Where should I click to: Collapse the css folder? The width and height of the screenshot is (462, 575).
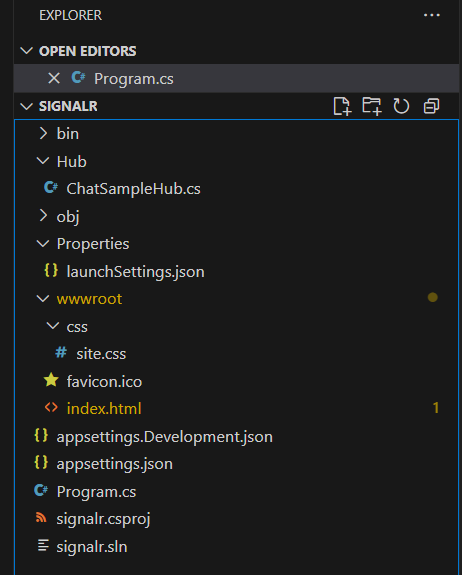(x=53, y=326)
